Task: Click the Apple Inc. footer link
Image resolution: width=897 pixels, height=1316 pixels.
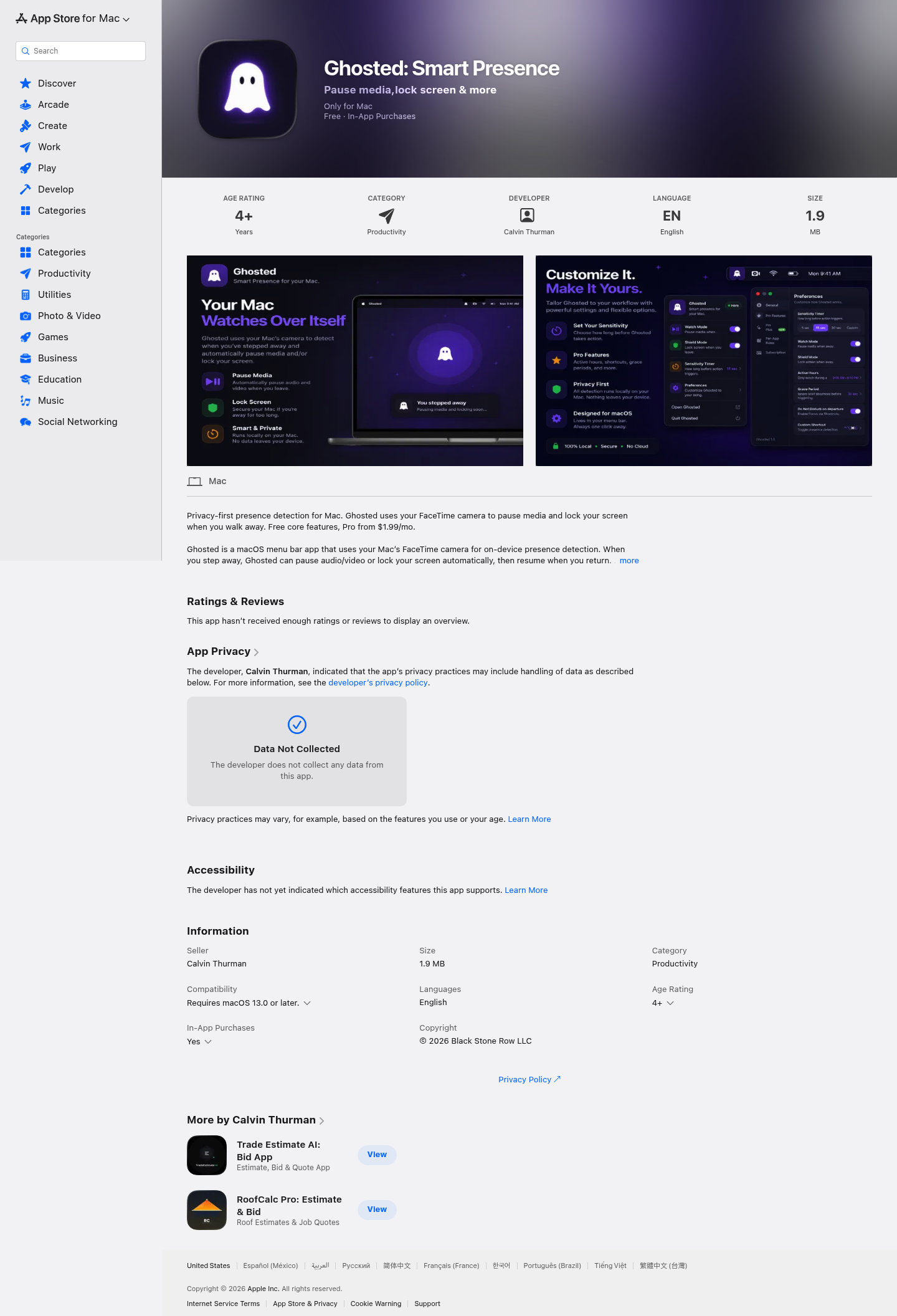Action: [x=263, y=1289]
